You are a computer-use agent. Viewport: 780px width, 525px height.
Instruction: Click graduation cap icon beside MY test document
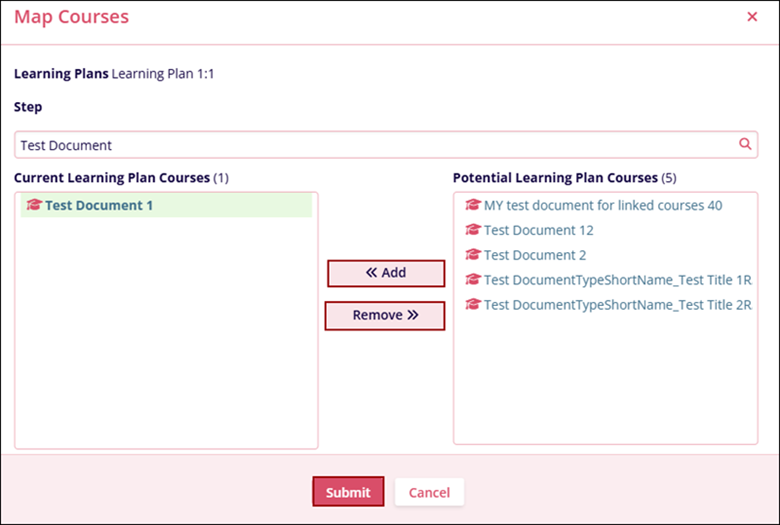[473, 205]
